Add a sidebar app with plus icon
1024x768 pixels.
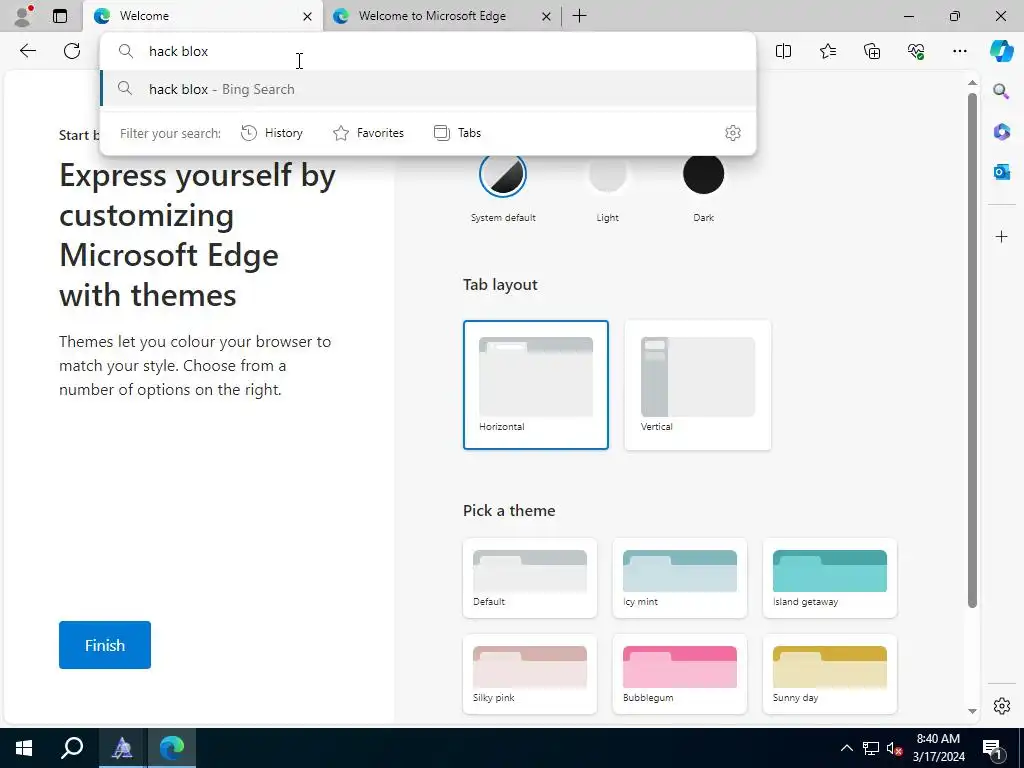(1001, 236)
